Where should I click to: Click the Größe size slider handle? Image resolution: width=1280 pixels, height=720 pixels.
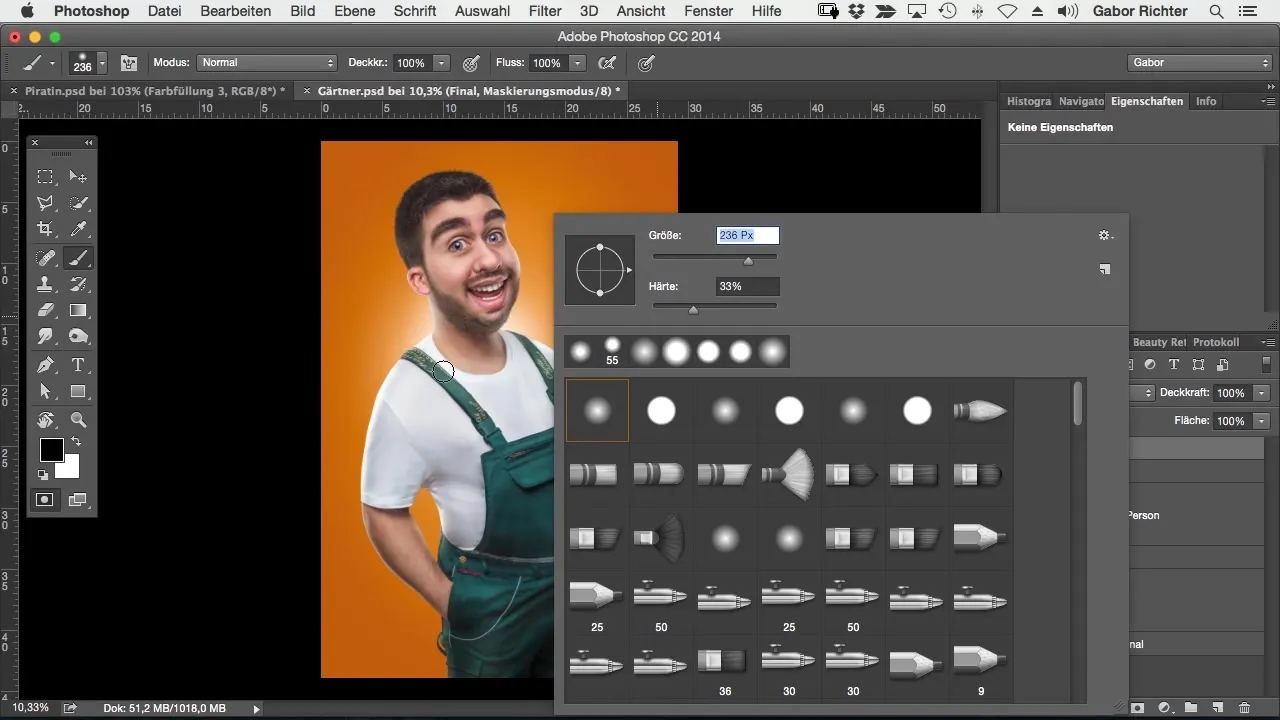pos(748,260)
